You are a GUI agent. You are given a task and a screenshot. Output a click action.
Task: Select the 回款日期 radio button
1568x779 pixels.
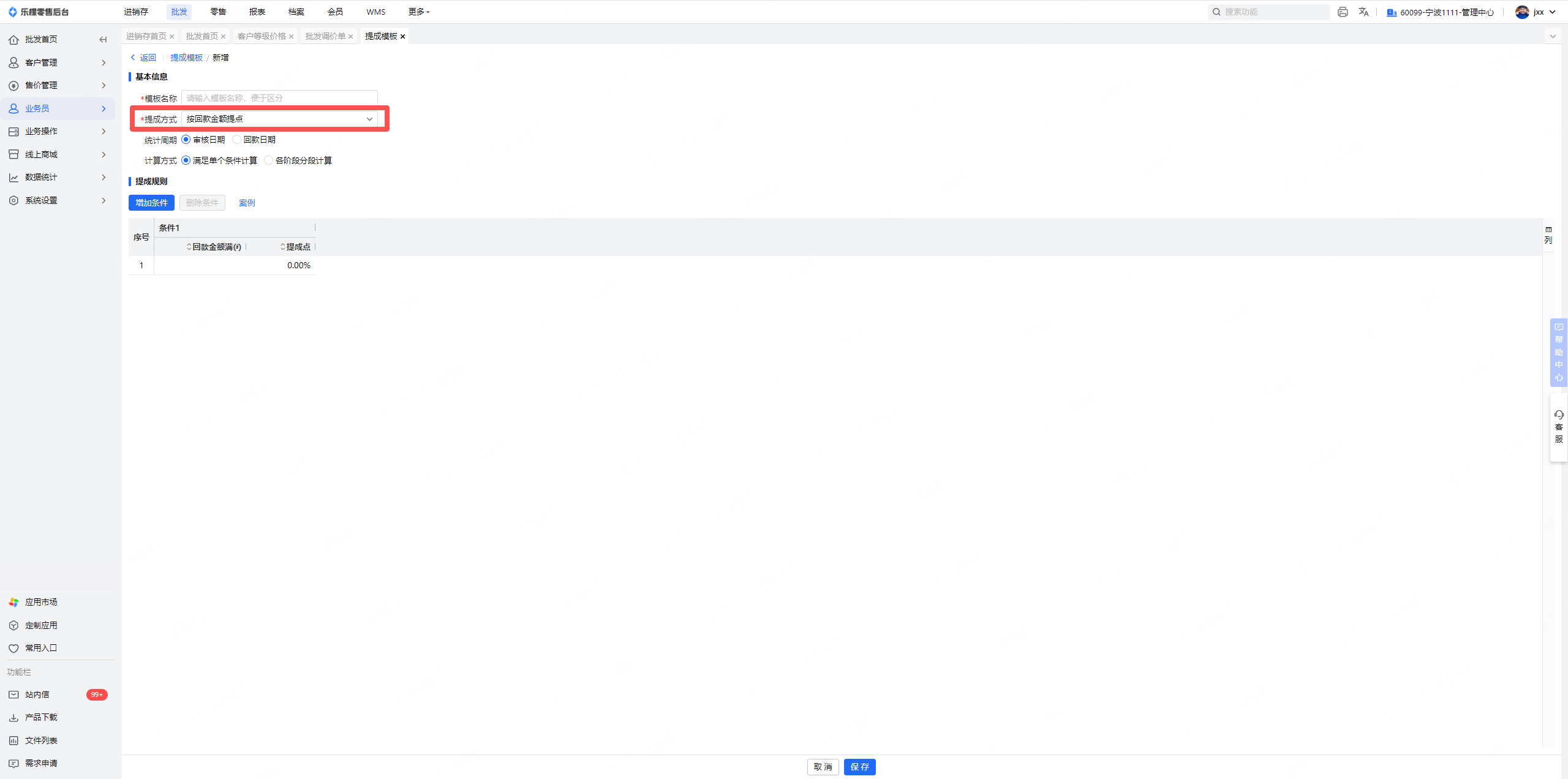(237, 140)
